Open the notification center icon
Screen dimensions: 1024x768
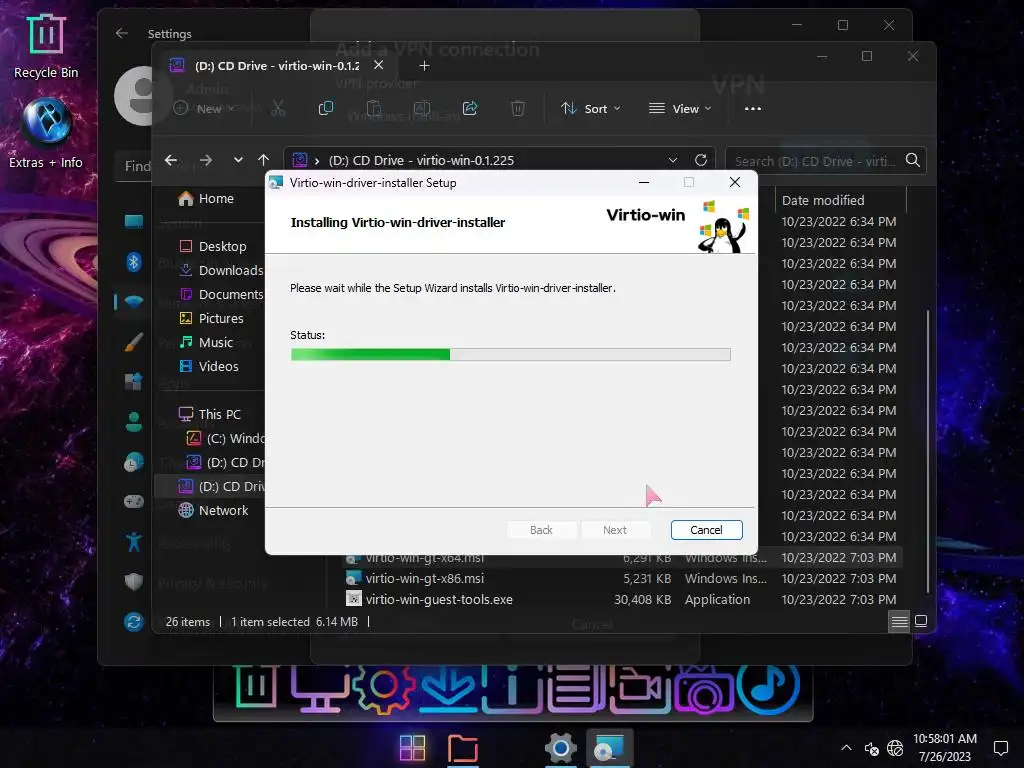pyautogui.click(x=1000, y=748)
